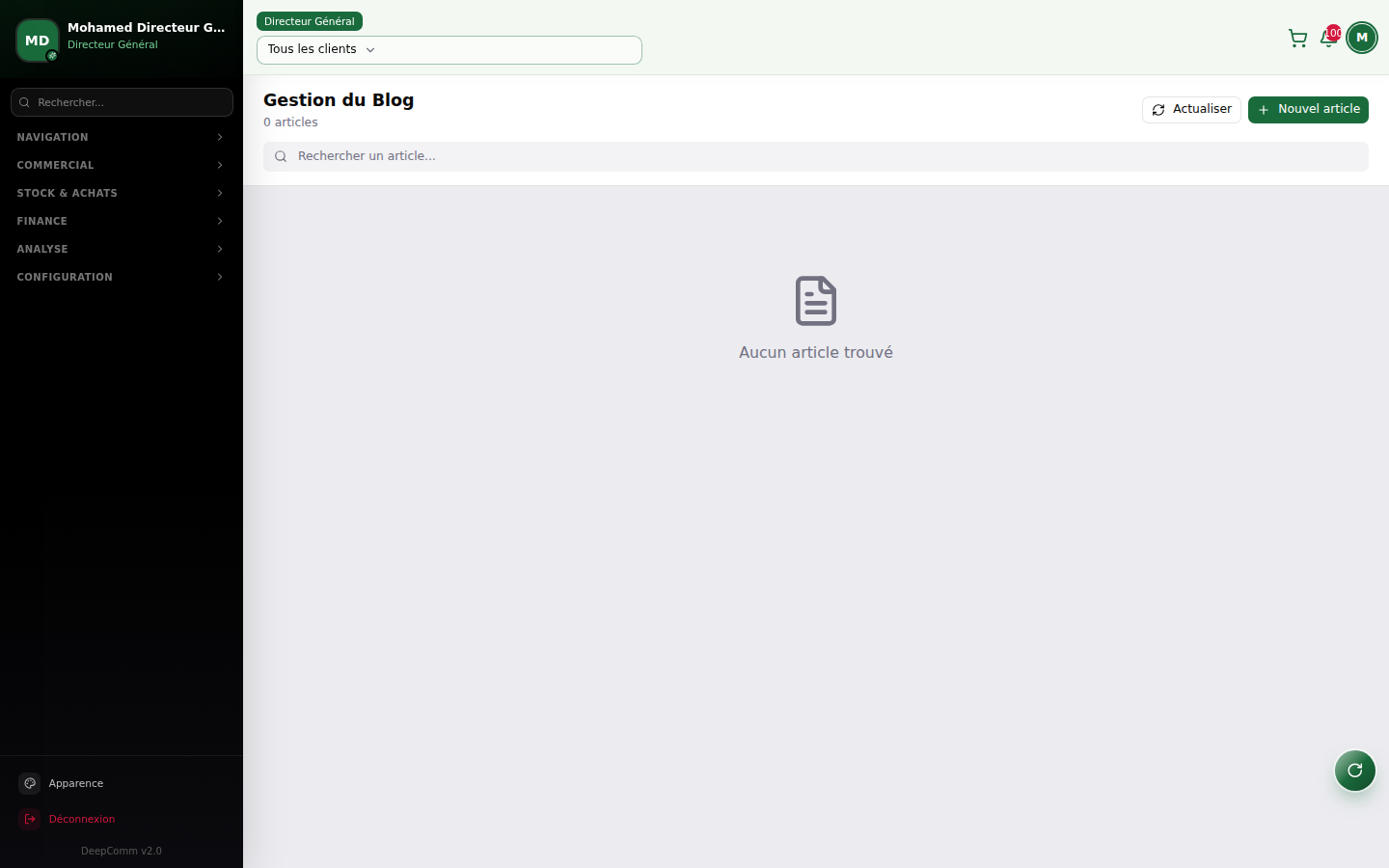Expand the COMMERCIAL sidebar section
The image size is (1389, 868).
[122, 165]
